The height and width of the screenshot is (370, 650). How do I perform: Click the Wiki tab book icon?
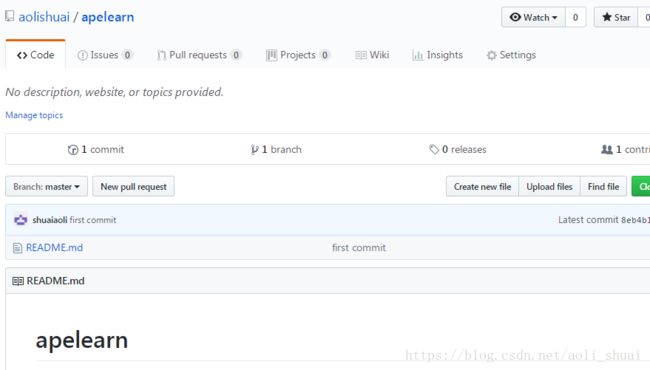pos(361,55)
